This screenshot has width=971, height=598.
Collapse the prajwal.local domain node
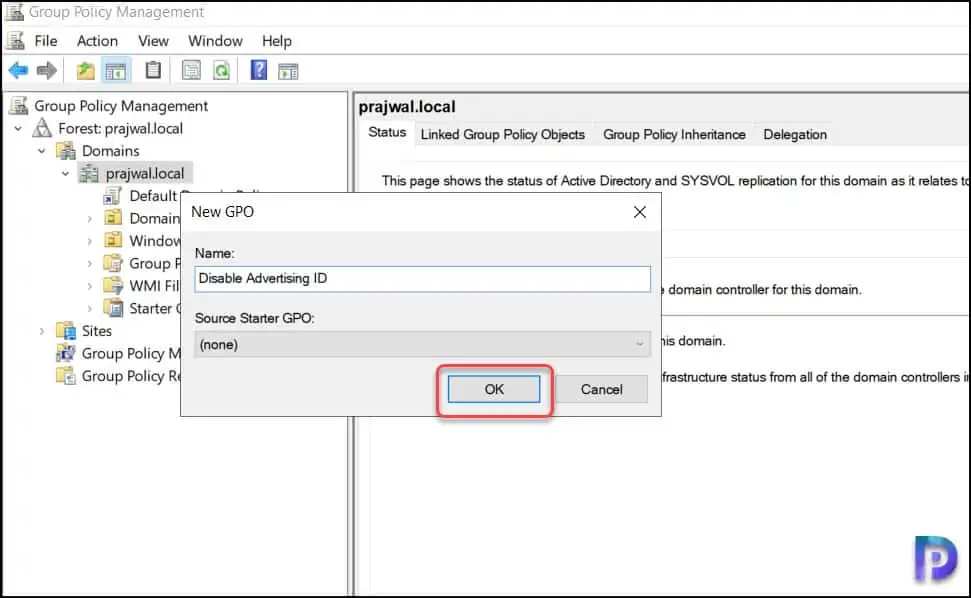65,174
